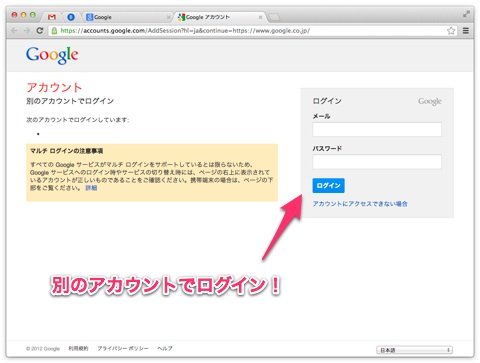Focus the address bar URL
The height and width of the screenshot is (363, 480).
185,31
